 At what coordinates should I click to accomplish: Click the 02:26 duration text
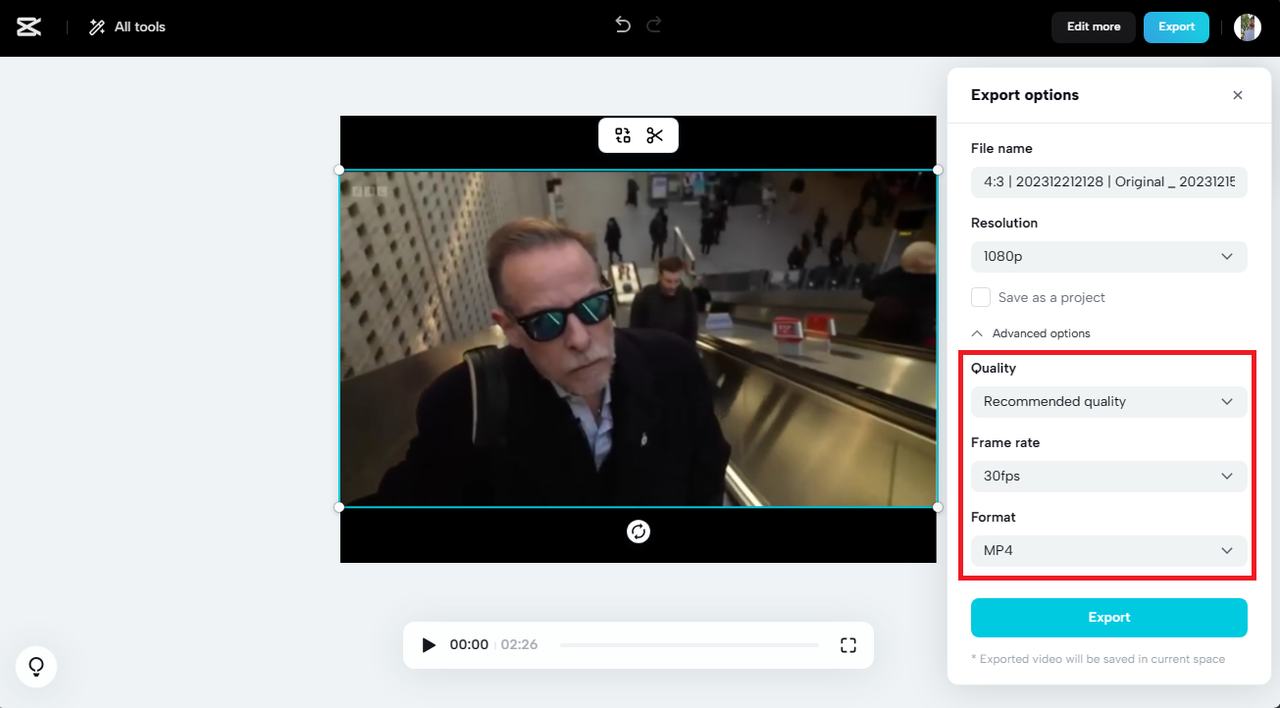point(519,645)
